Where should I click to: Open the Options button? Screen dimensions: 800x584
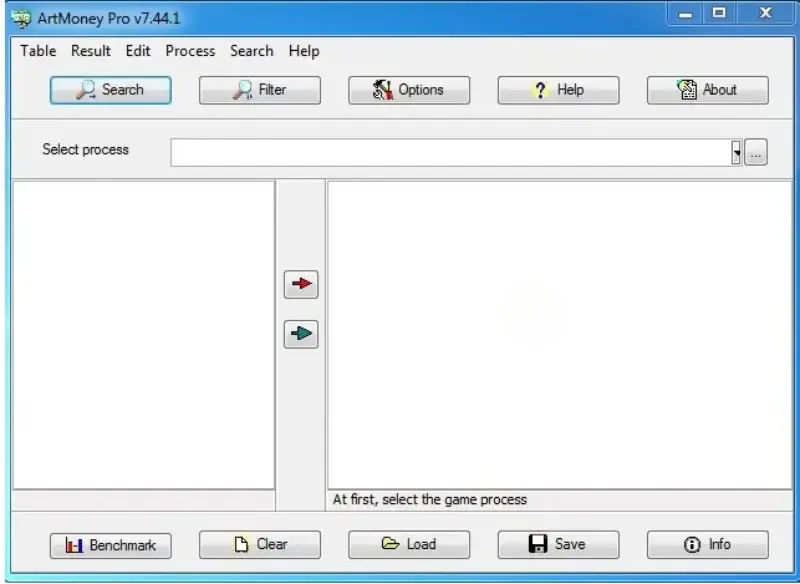point(409,90)
